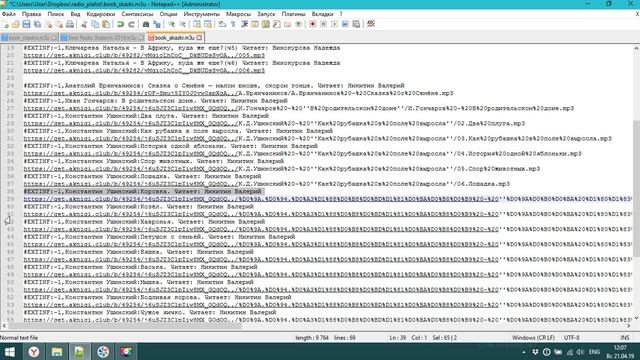Place cursor on line 38 Коровка entry

coord(142,191)
